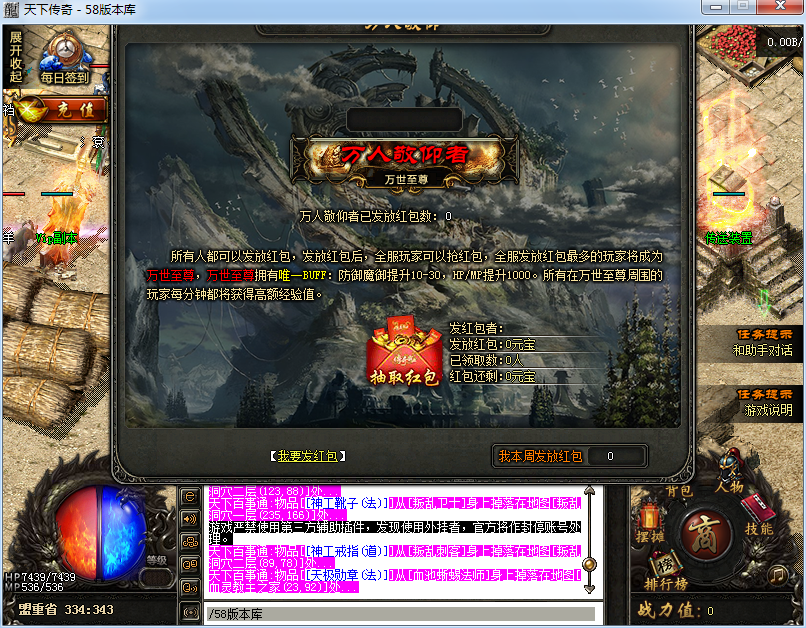Image resolution: width=806 pixels, height=628 pixels.
Task: Click the 游戏说明 task hint
Action: [768, 410]
